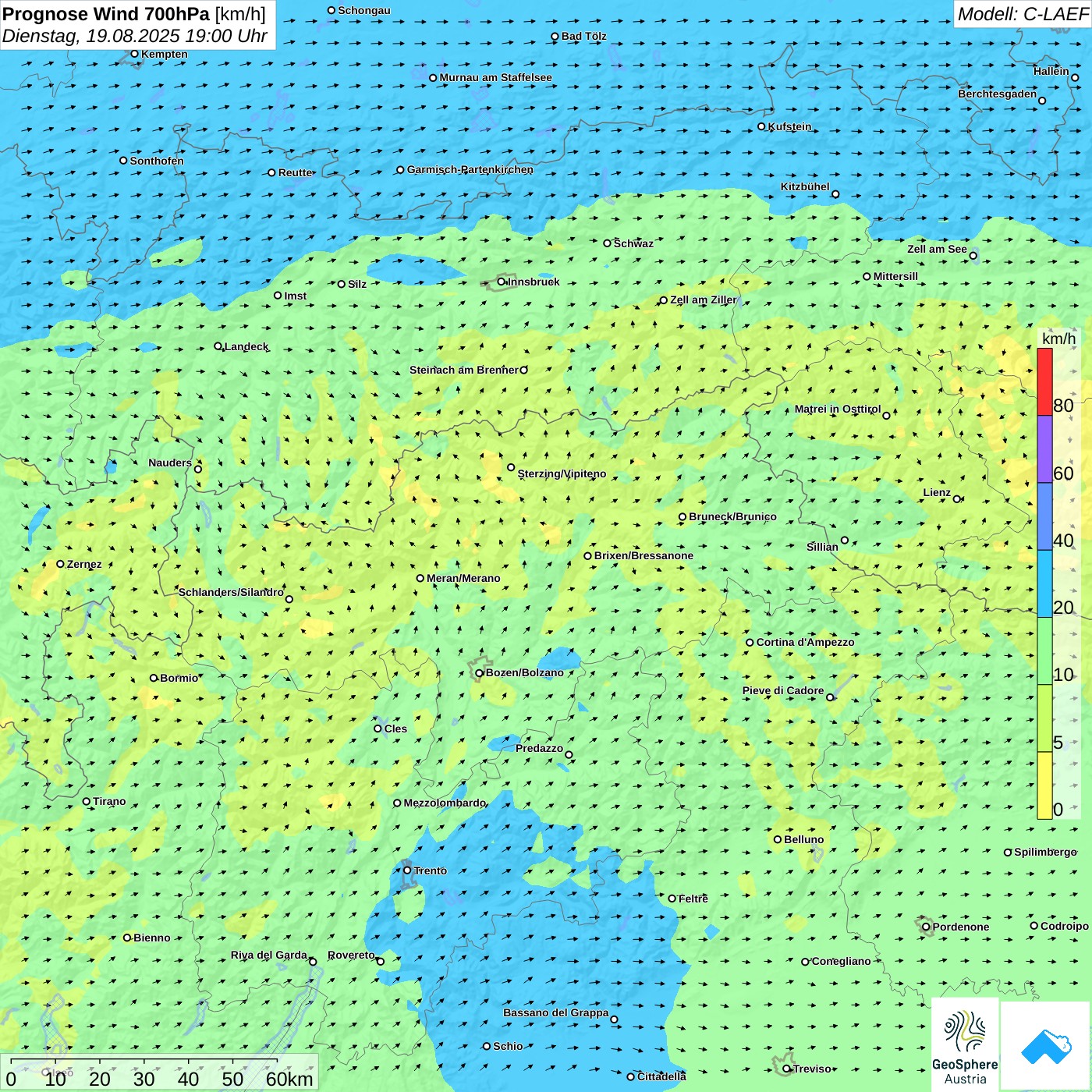Click the Belluno location dot
This screenshot has width=1092, height=1092.
pyautogui.click(x=778, y=839)
